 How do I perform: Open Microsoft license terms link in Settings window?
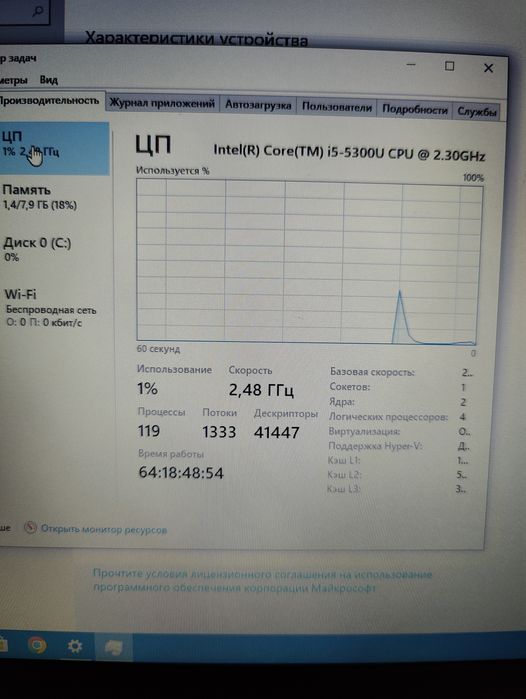coord(262,581)
